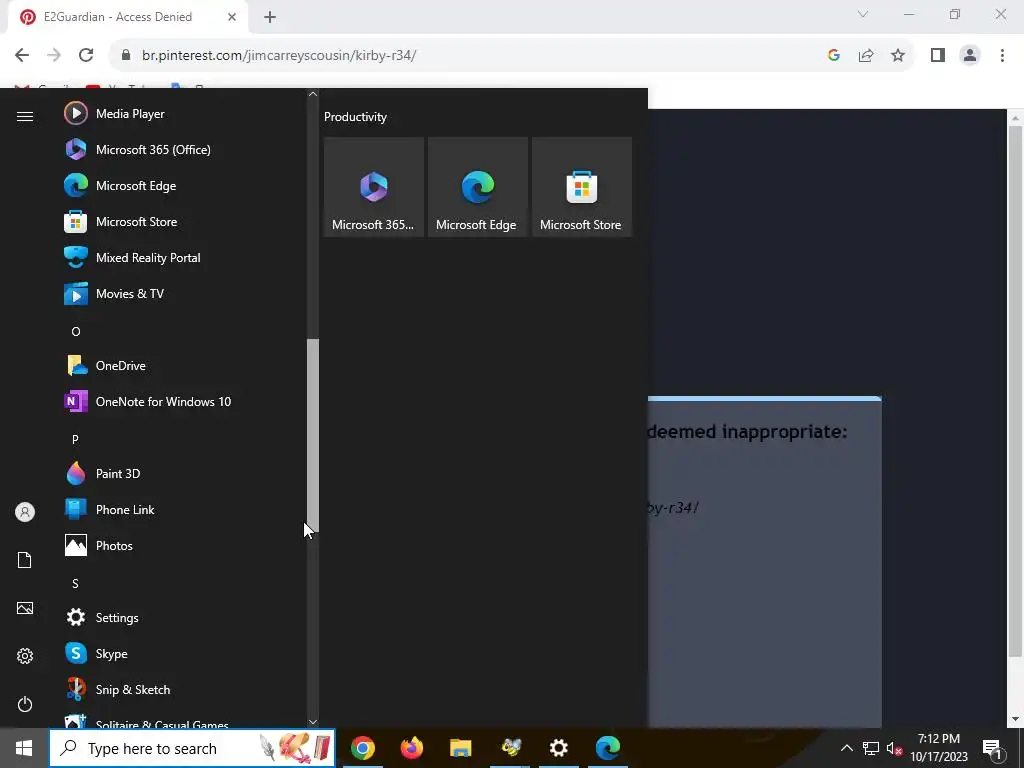Click the Productivity group heading
Image resolution: width=1024 pixels, height=768 pixels.
tap(355, 117)
